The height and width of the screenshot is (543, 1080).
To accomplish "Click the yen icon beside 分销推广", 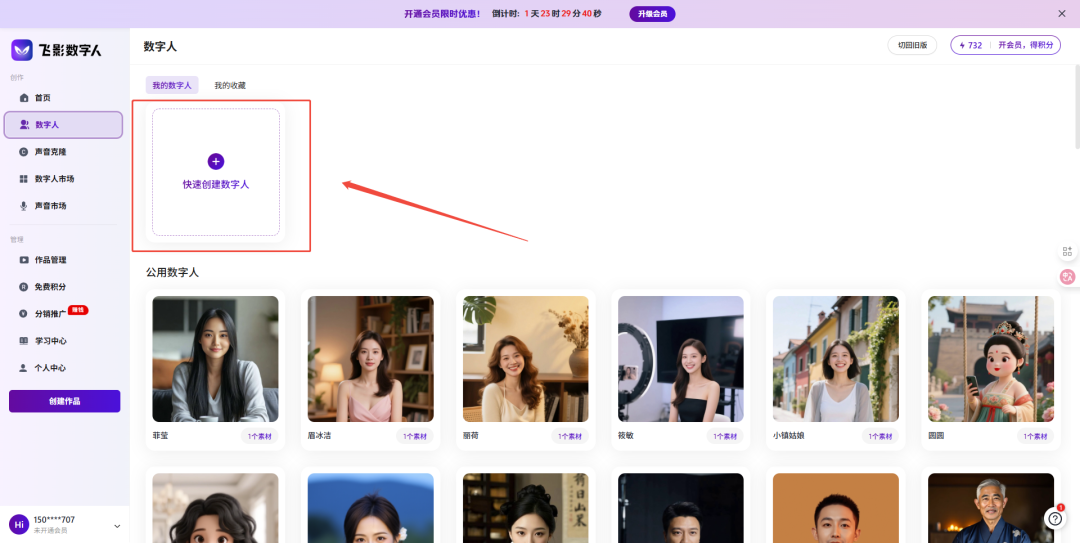I will [24, 314].
